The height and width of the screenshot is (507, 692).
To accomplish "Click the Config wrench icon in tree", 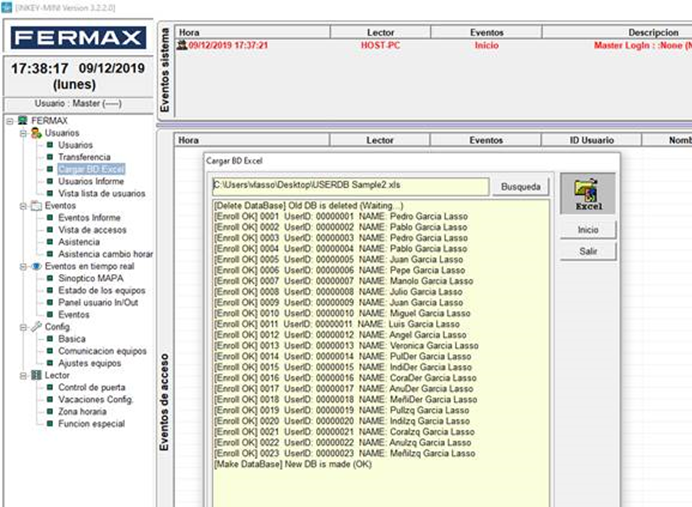I will (36, 327).
